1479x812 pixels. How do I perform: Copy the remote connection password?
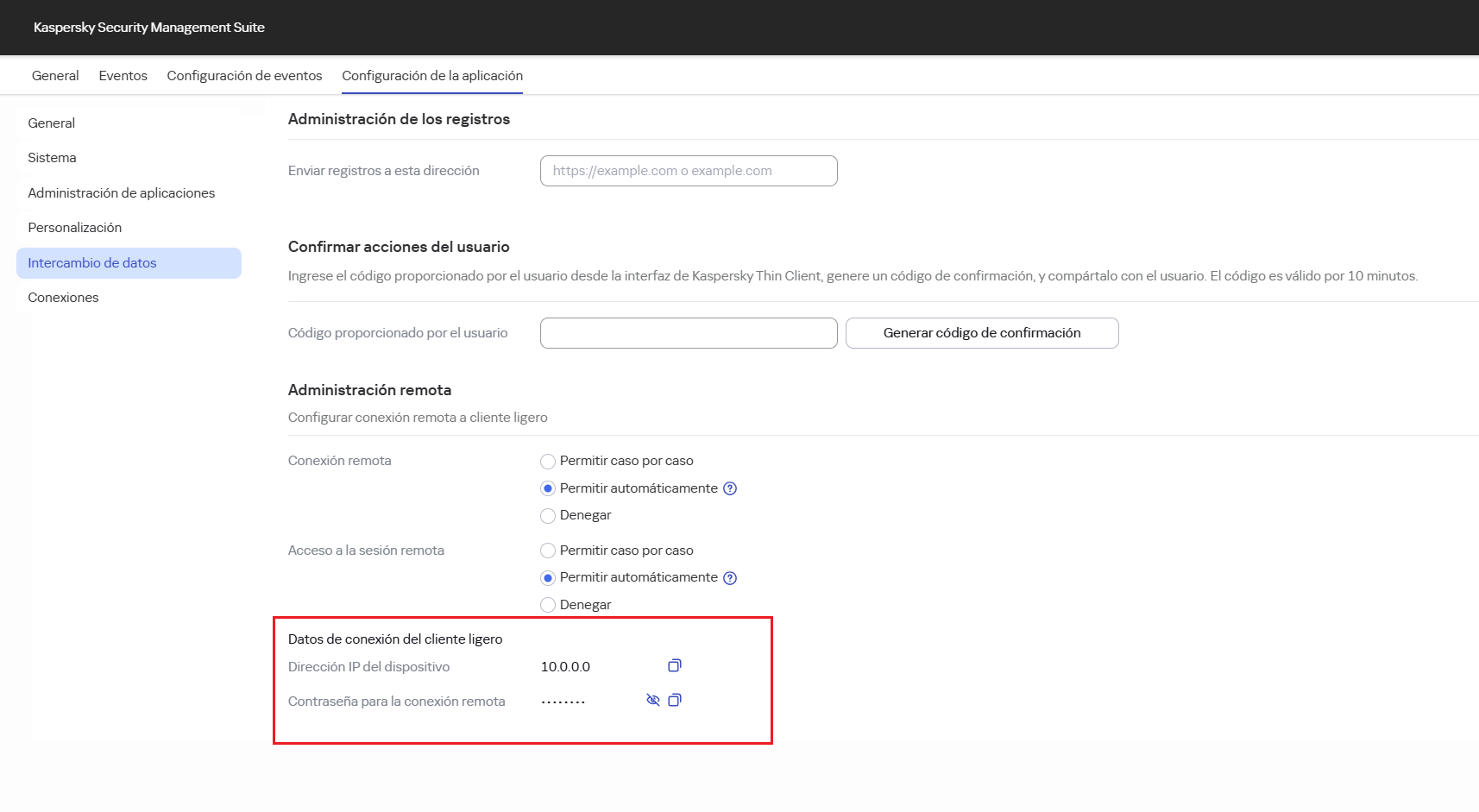[x=675, y=700]
